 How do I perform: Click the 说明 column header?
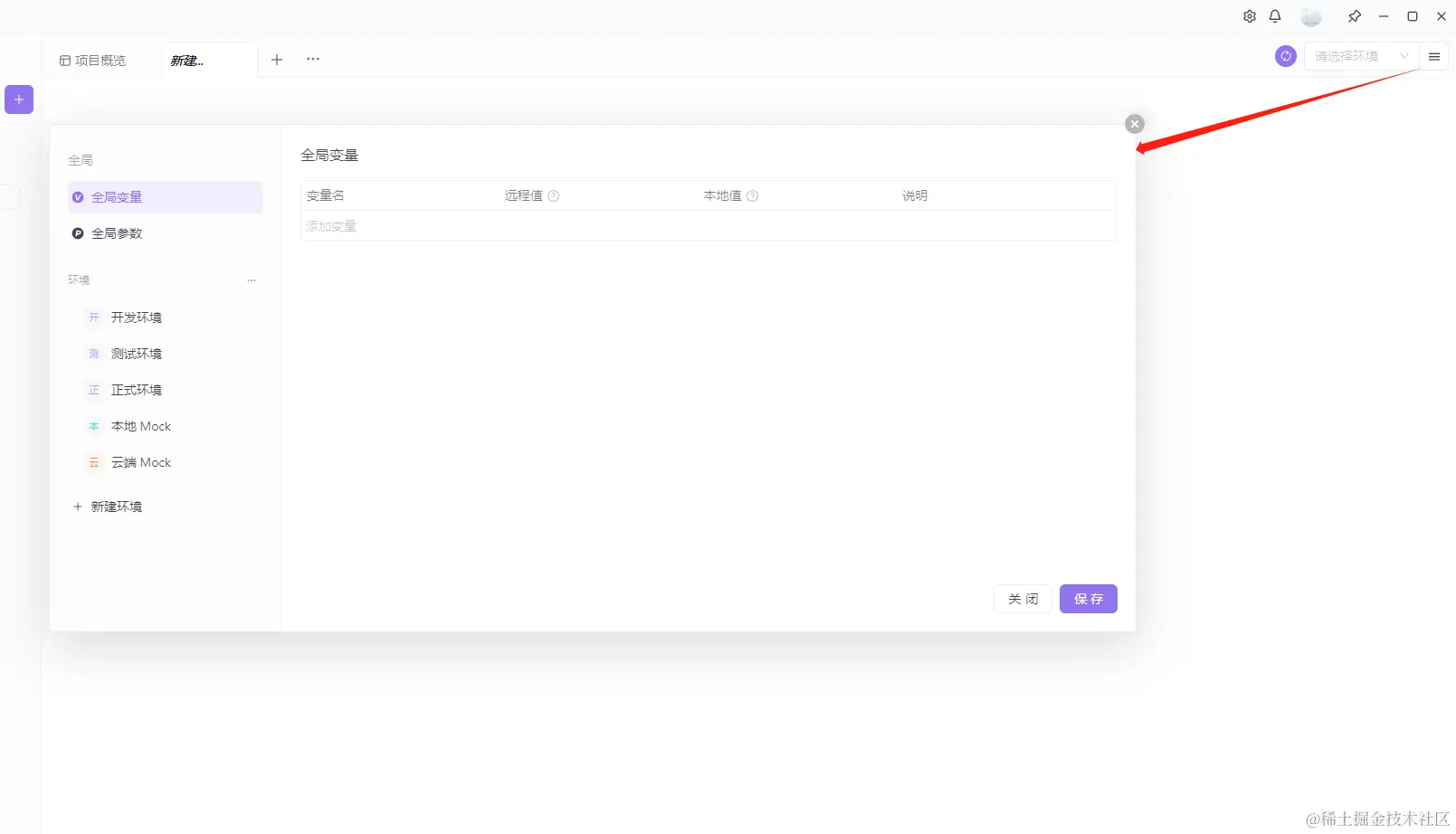[915, 195]
